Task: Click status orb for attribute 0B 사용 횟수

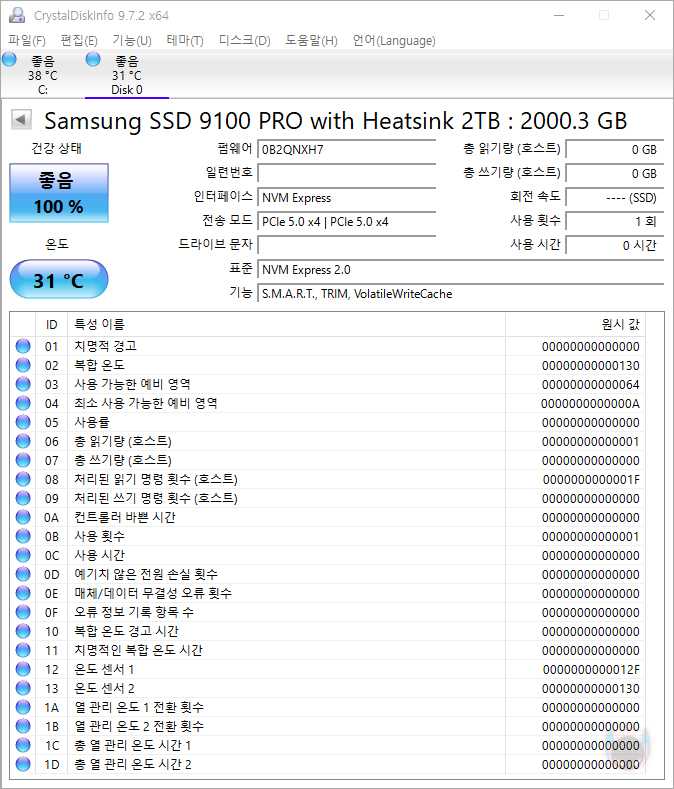Action: pos(23,536)
